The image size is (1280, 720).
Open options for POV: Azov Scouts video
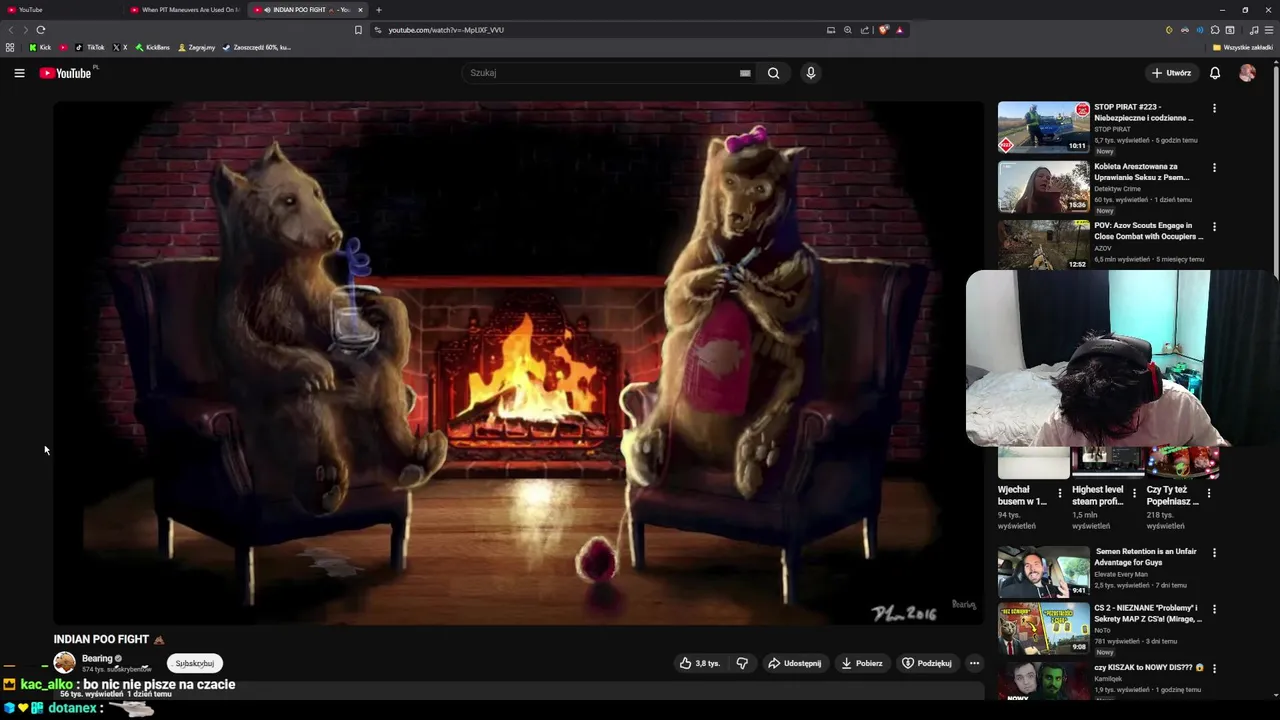(1214, 227)
